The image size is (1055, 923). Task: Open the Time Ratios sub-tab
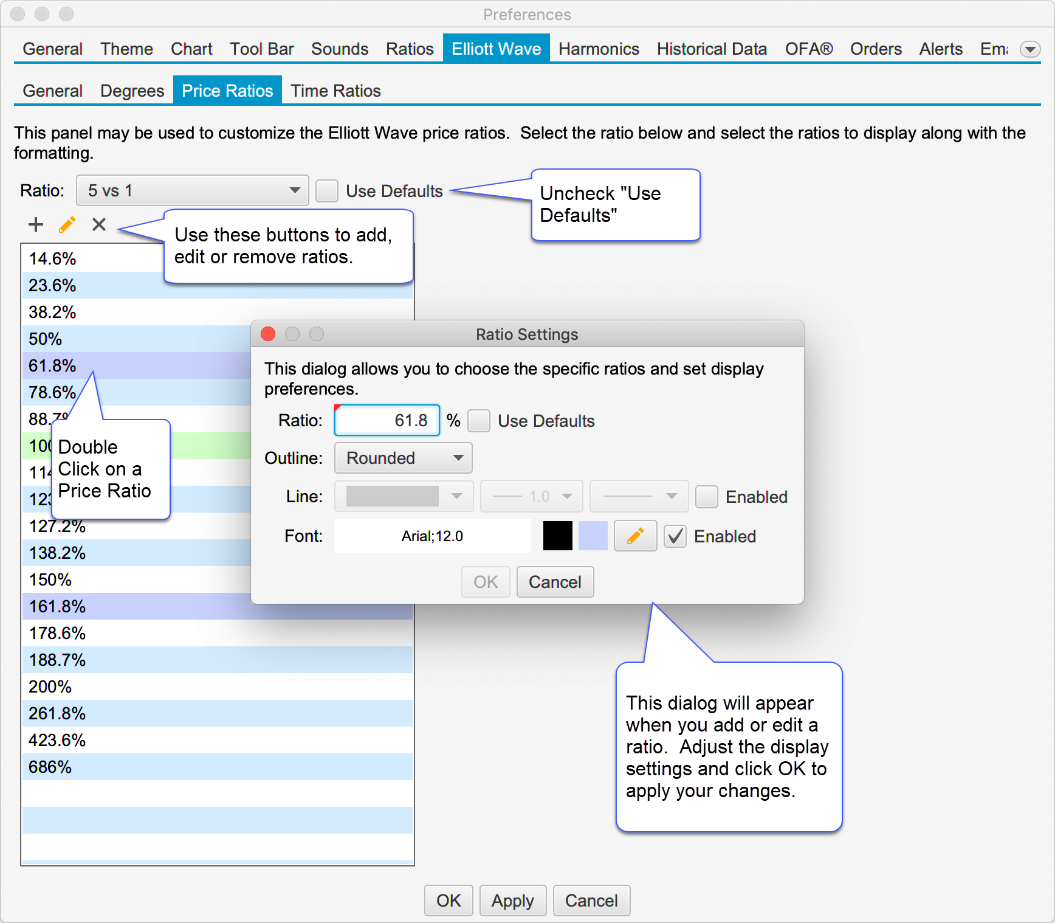coord(335,91)
